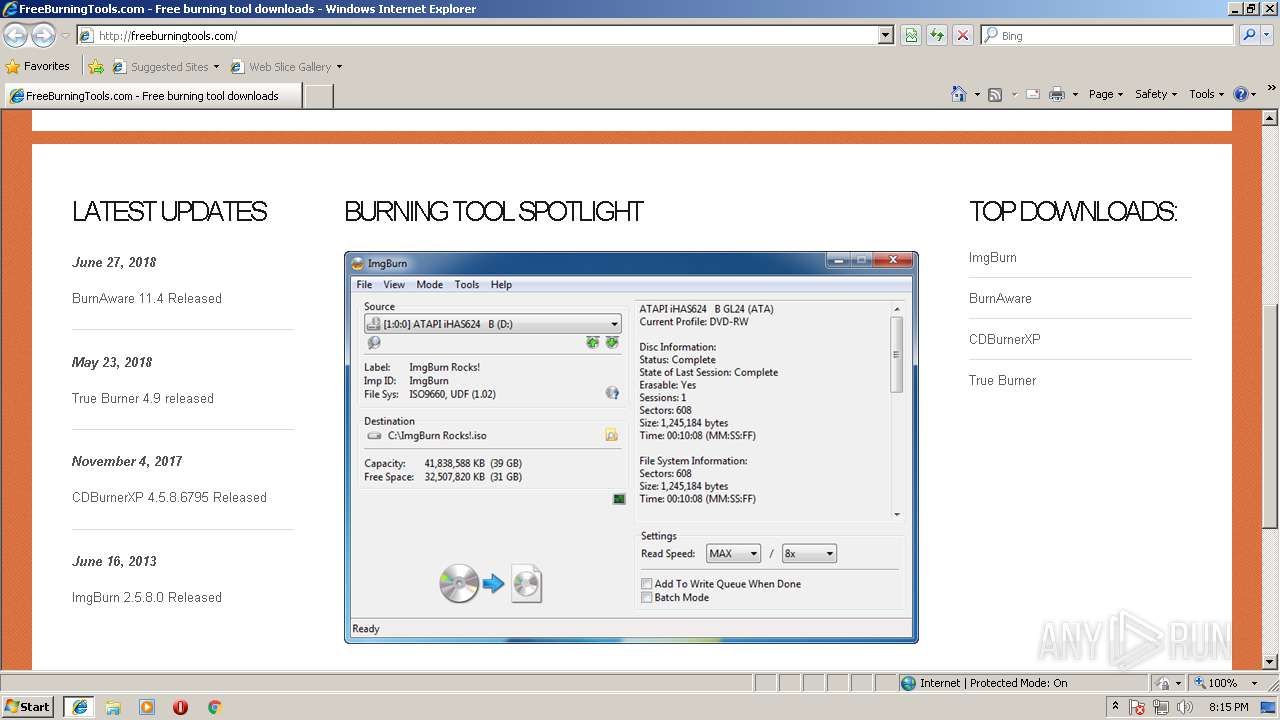Click the page vertical scrollbar thumb

1271,415
